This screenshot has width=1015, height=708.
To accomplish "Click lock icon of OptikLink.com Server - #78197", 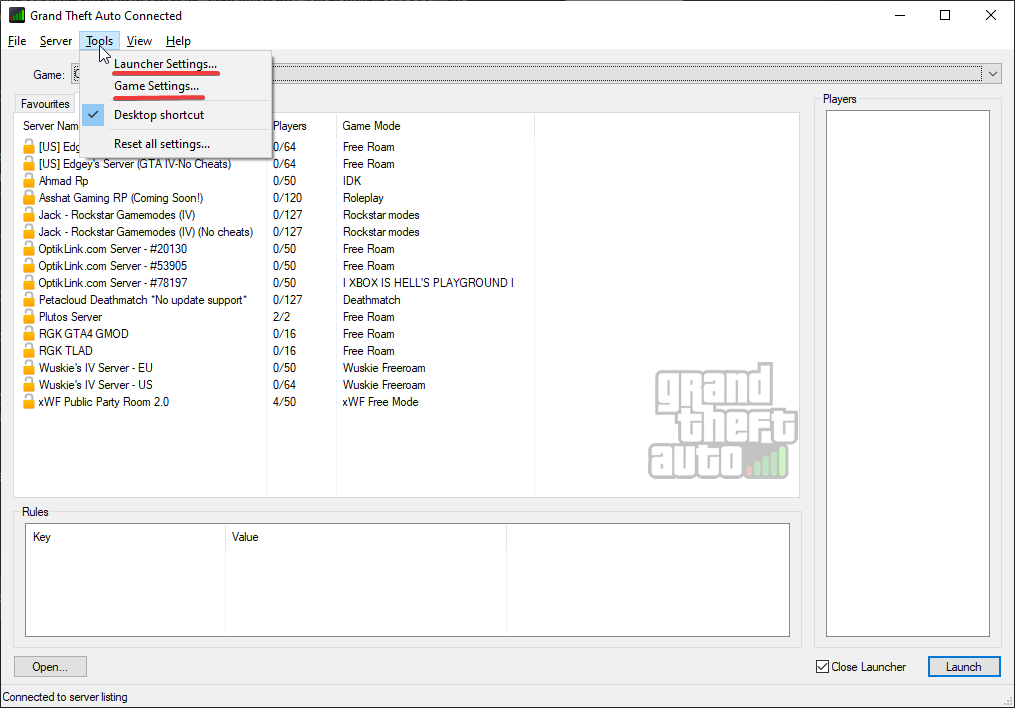I will point(28,283).
